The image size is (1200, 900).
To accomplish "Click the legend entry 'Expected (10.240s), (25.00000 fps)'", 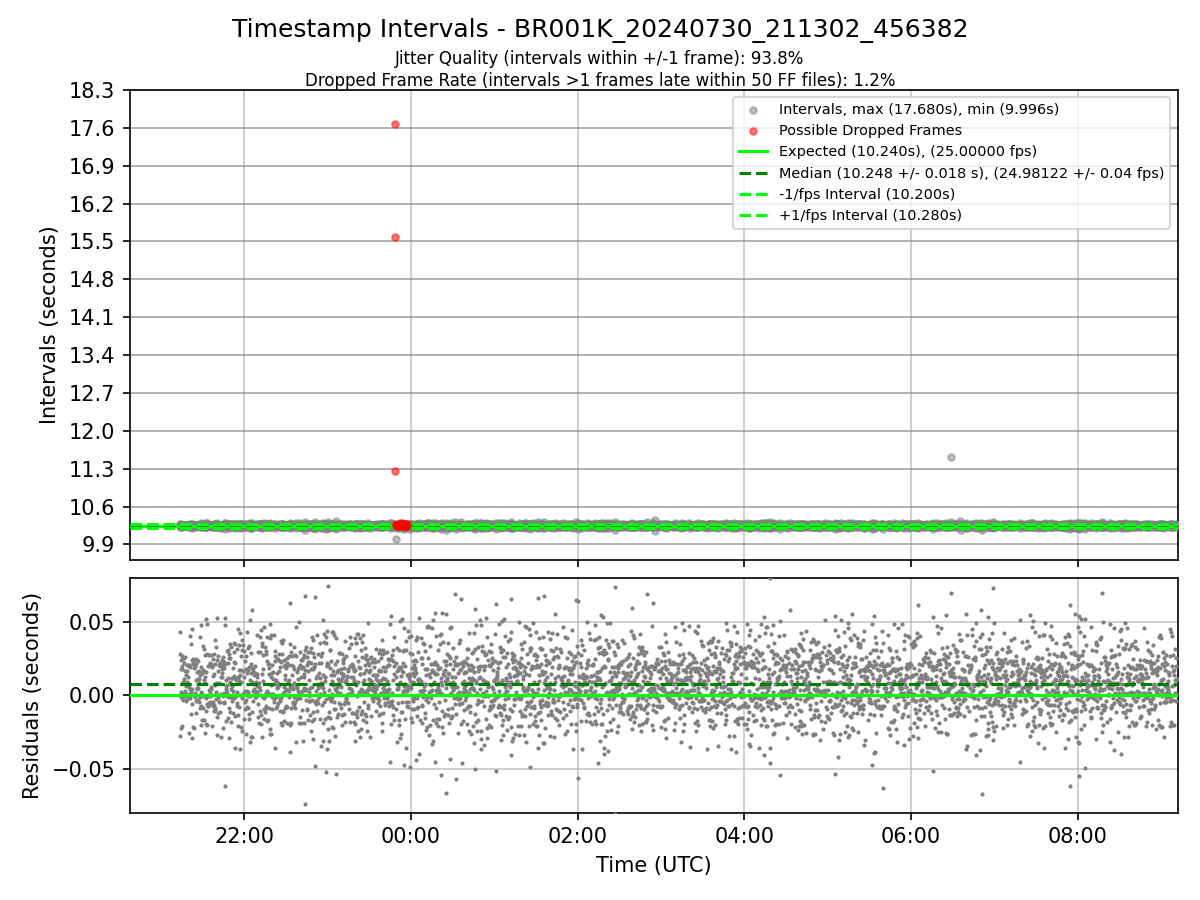I will [907, 151].
